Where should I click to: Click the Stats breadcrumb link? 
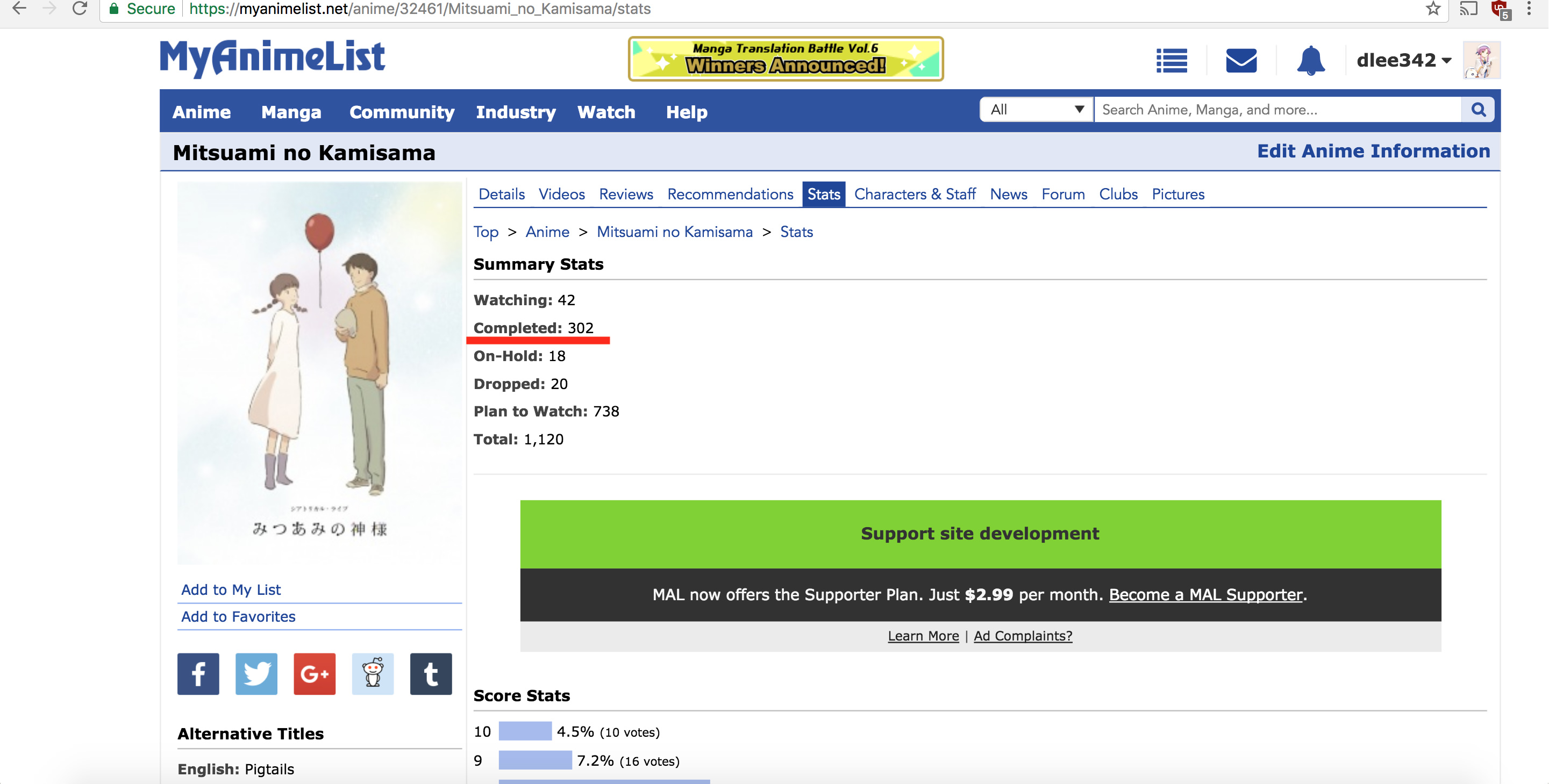point(796,232)
